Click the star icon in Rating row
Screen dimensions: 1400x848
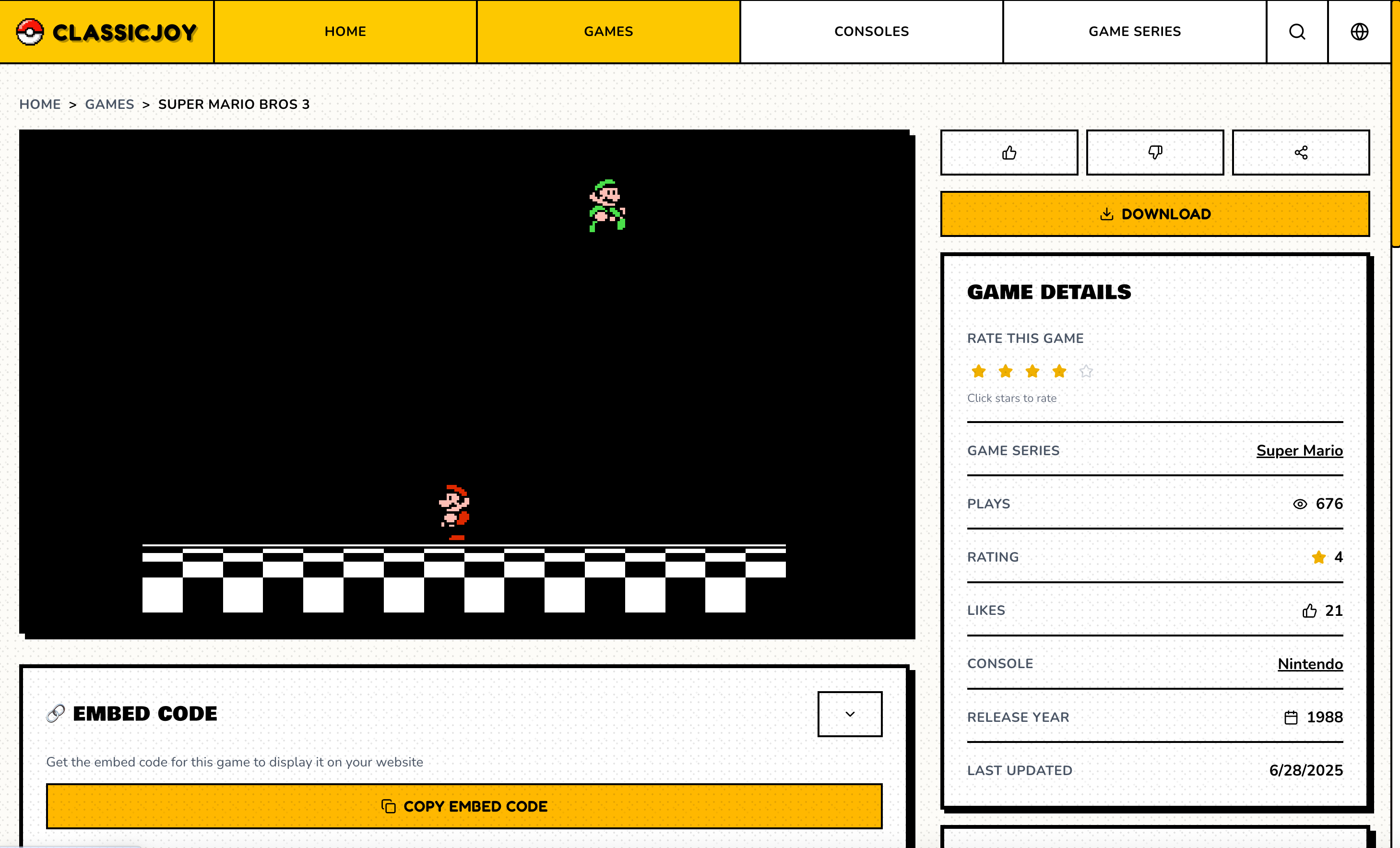click(x=1319, y=557)
